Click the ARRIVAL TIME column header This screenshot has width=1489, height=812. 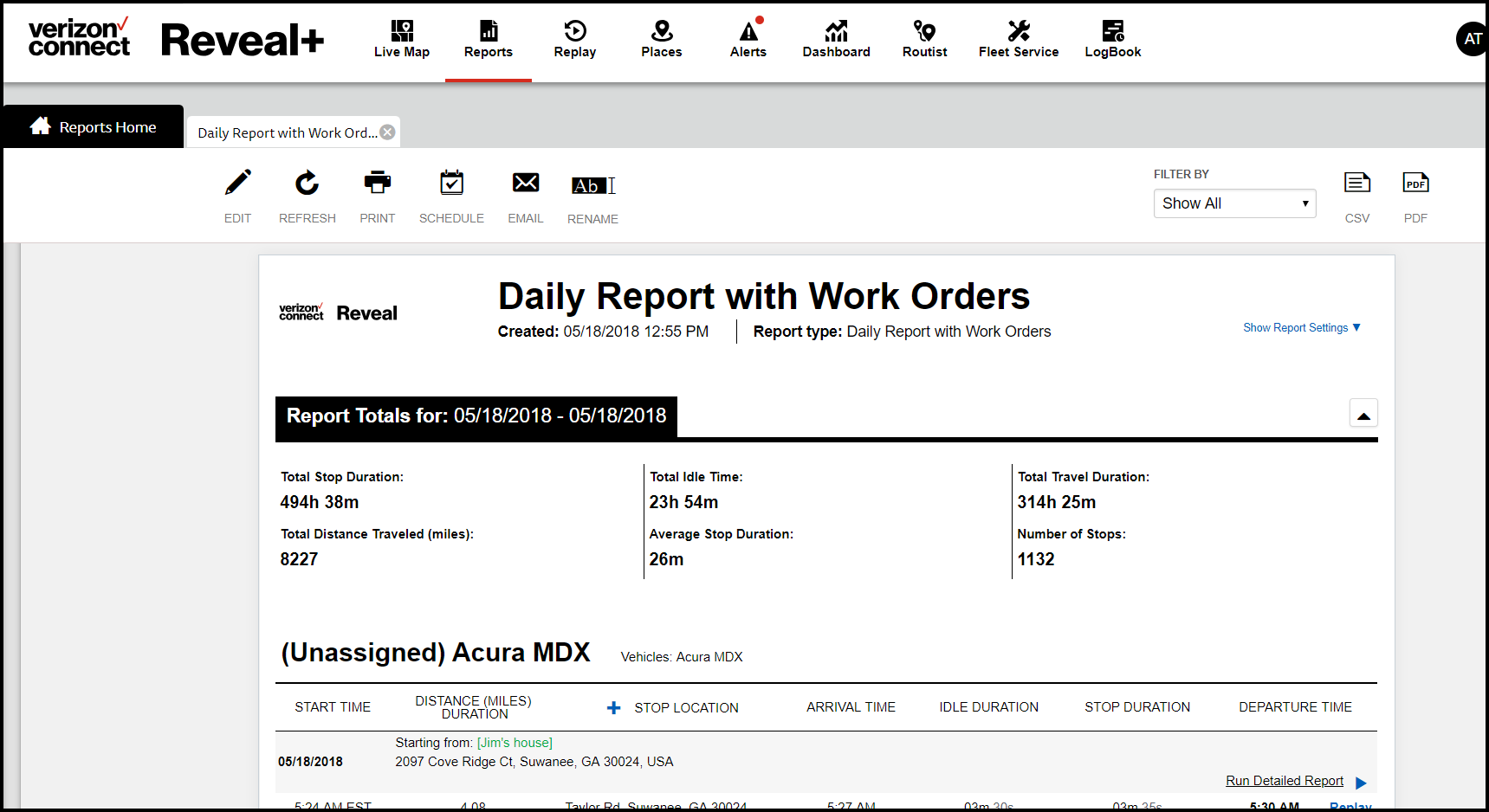[x=851, y=707]
